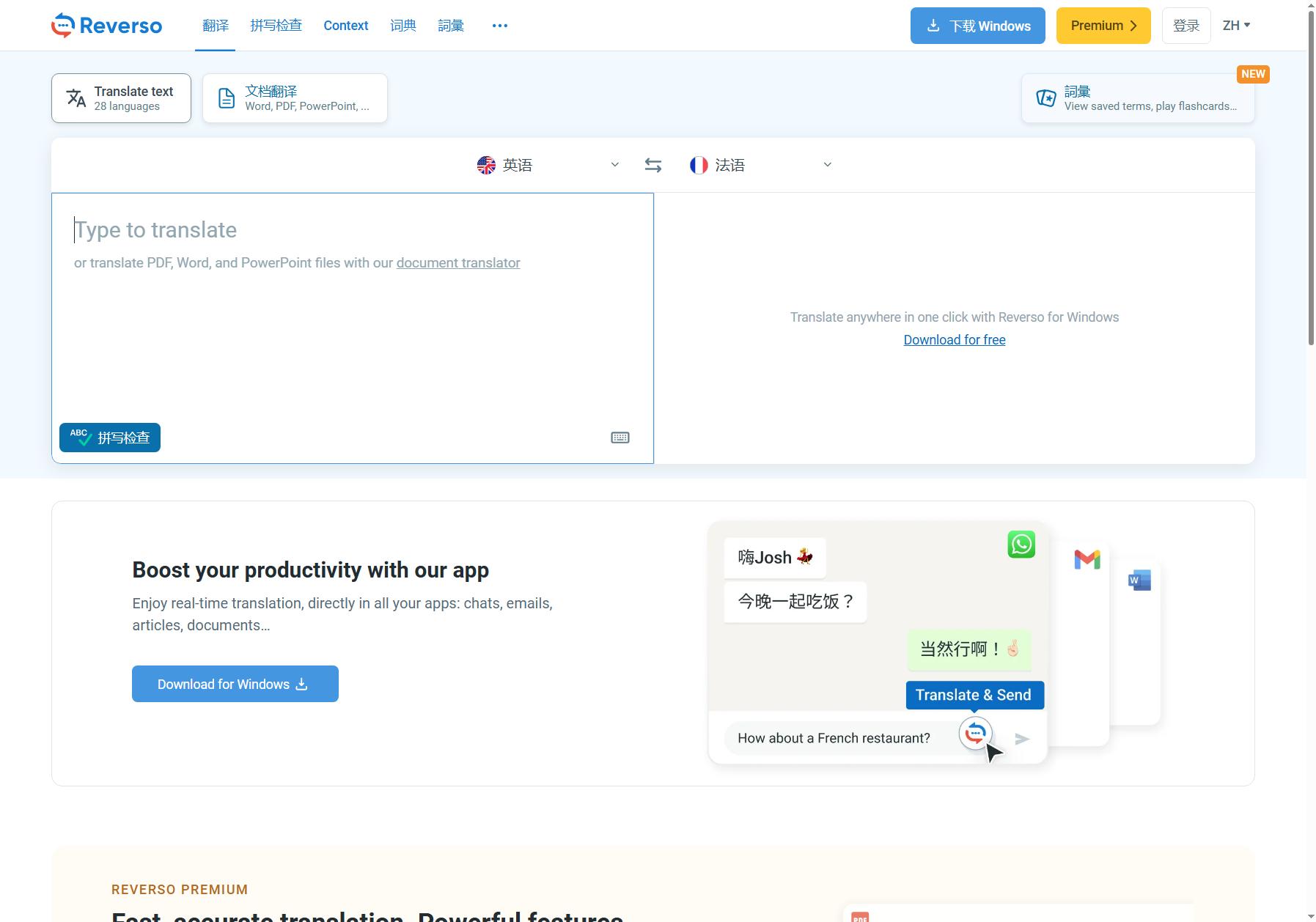
Task: Open 词典 in the top navigation
Action: click(x=403, y=26)
